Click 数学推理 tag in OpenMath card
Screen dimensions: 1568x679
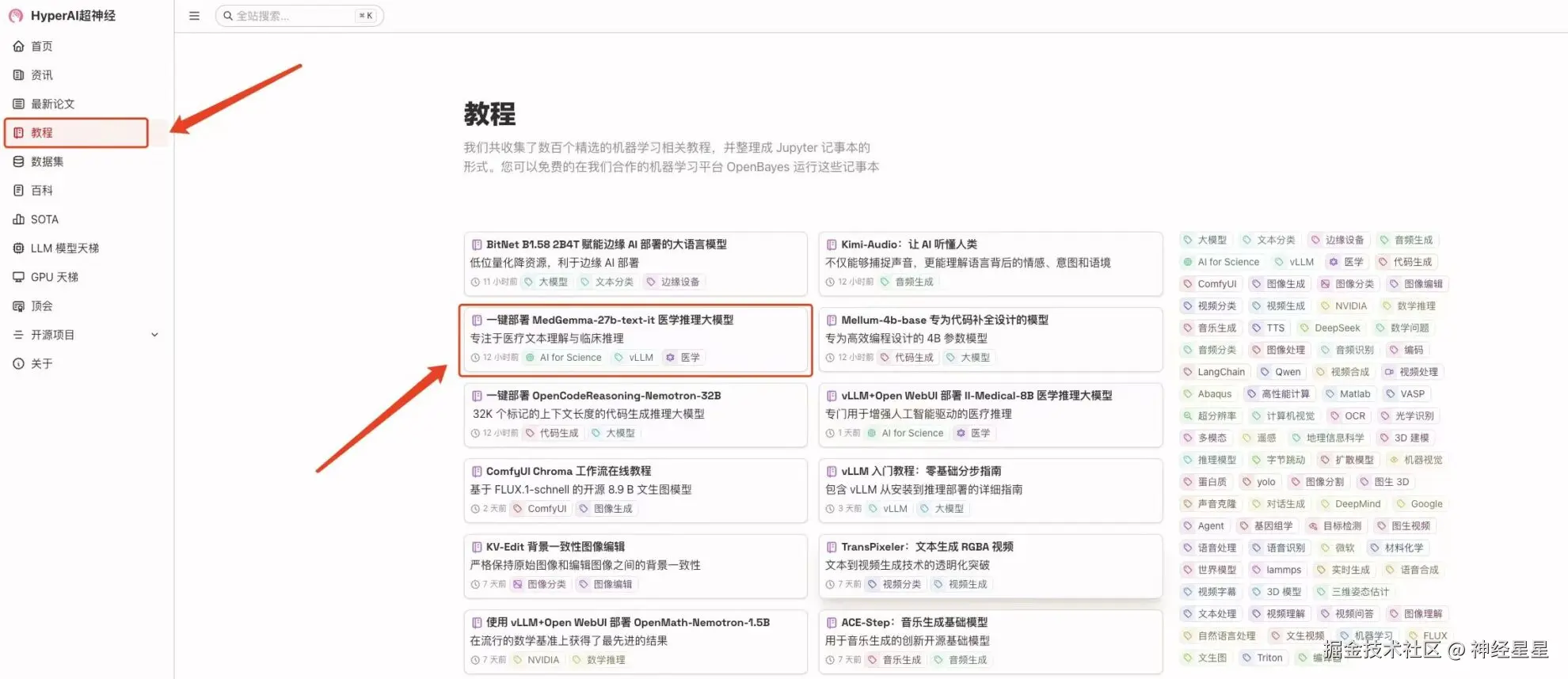click(x=599, y=660)
